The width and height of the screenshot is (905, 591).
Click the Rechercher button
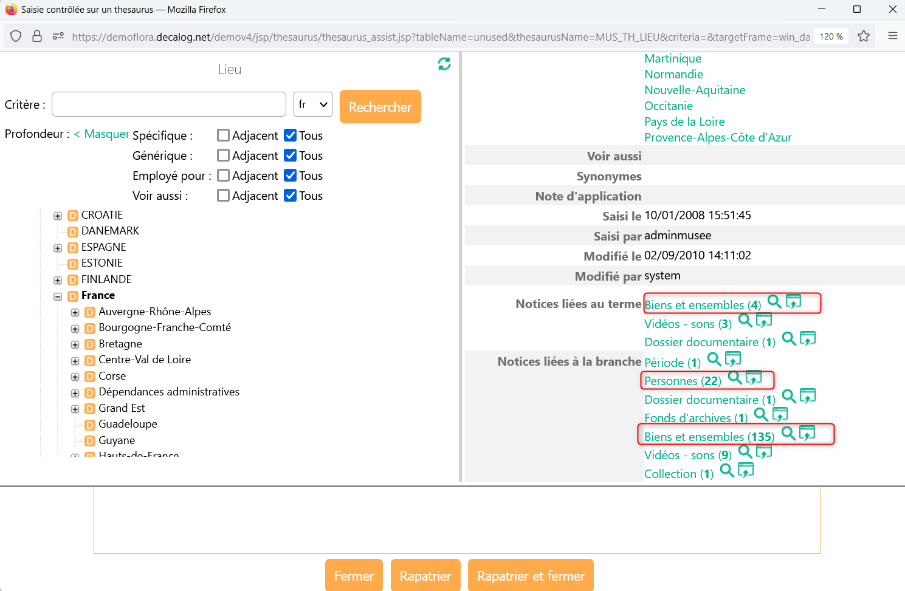380,106
